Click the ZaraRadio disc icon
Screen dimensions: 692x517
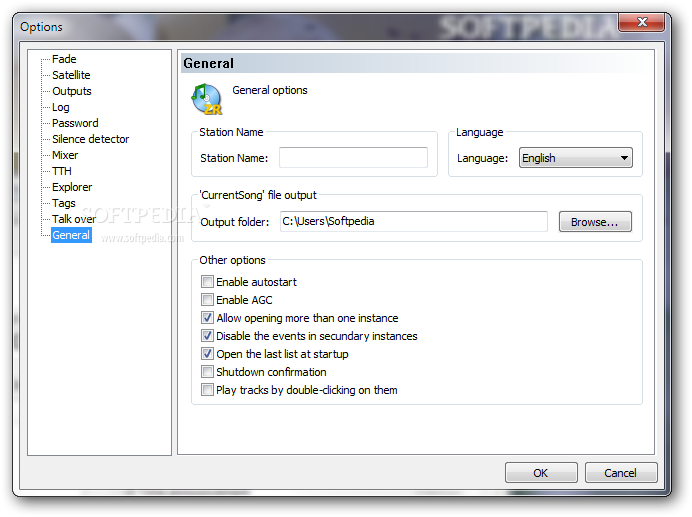207,99
